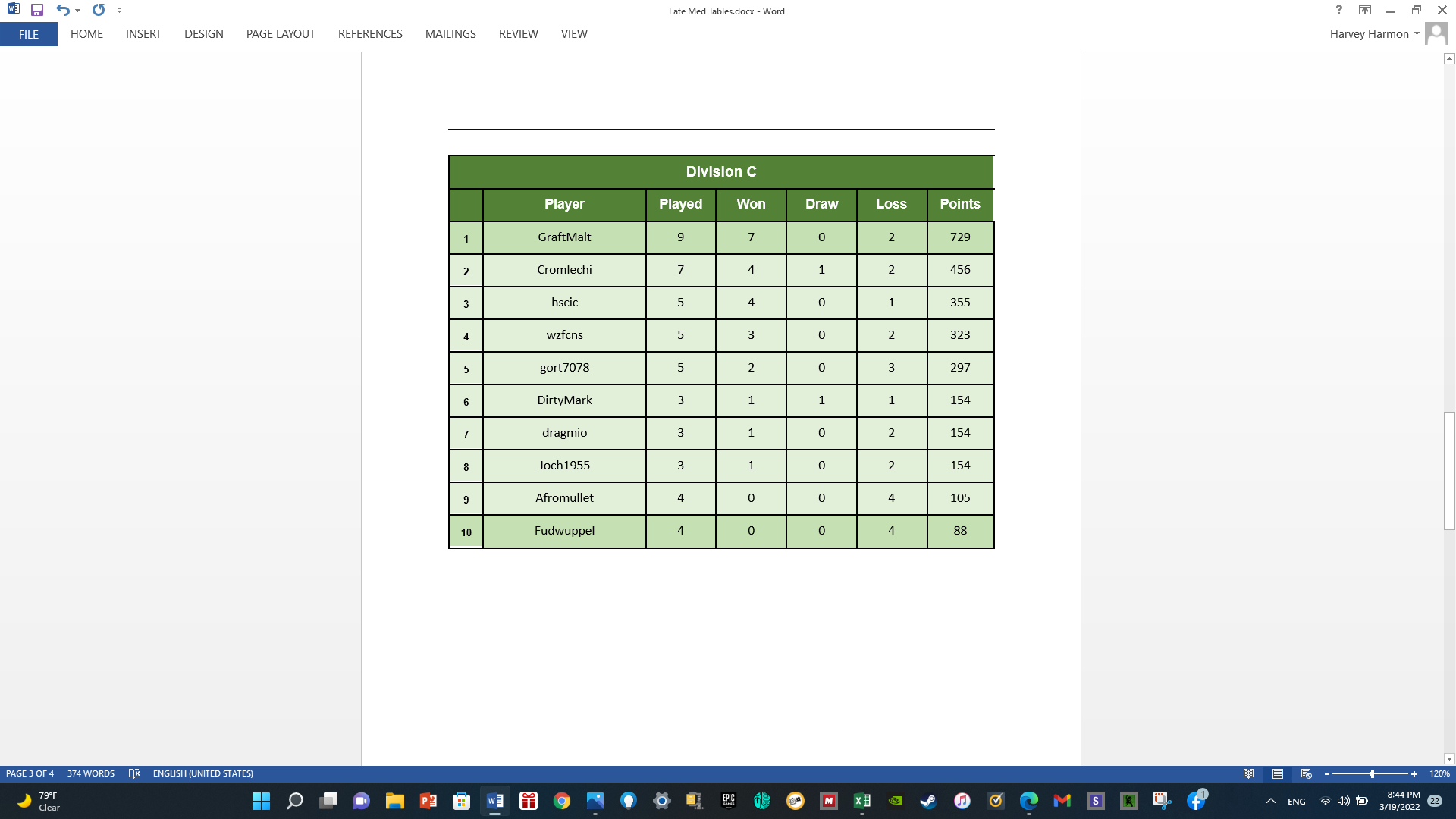Open the VIEW ribbon tab

(574, 34)
